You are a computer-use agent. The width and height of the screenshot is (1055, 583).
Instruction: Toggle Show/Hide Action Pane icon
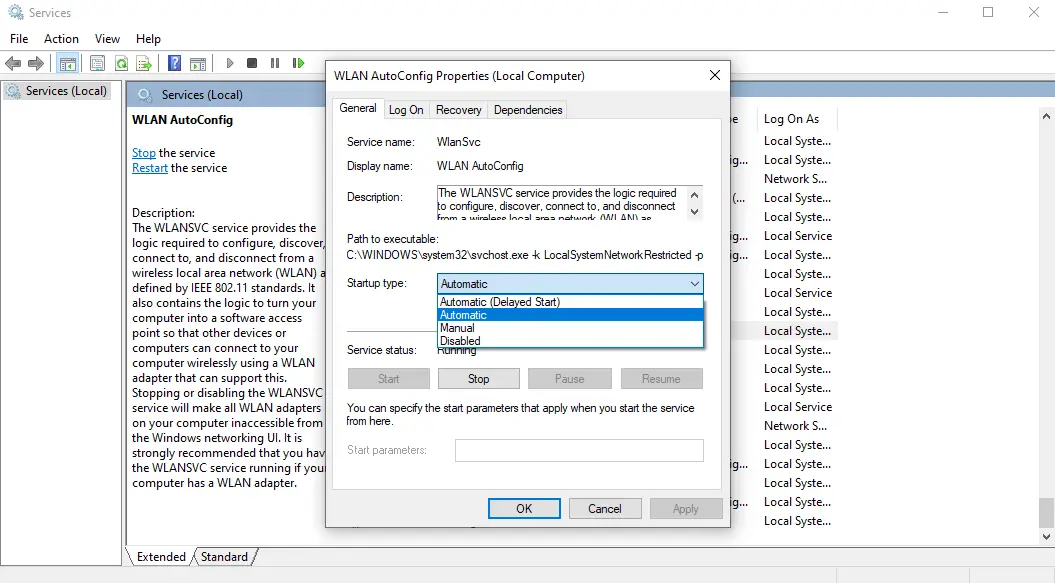[198, 63]
